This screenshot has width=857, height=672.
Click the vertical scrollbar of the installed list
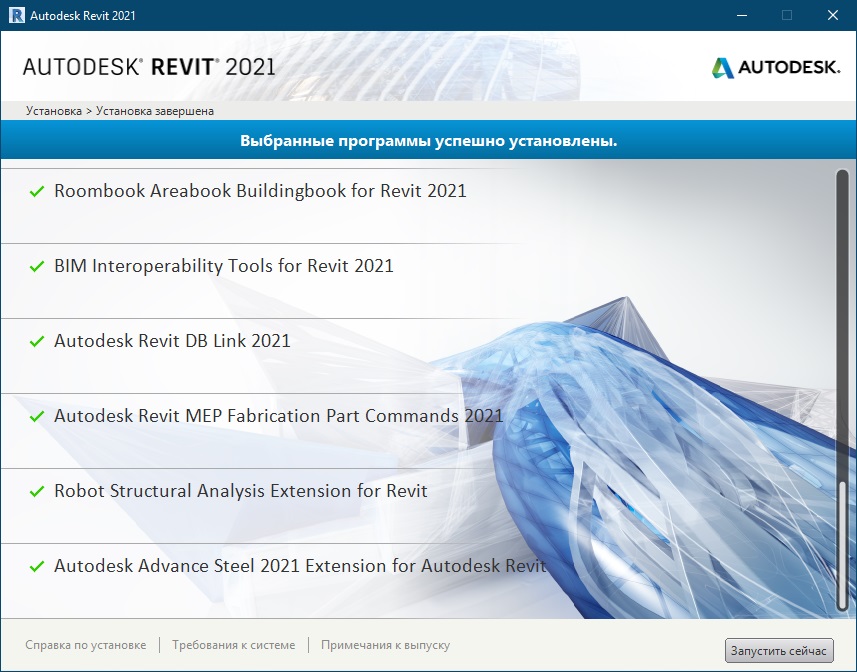[841, 390]
